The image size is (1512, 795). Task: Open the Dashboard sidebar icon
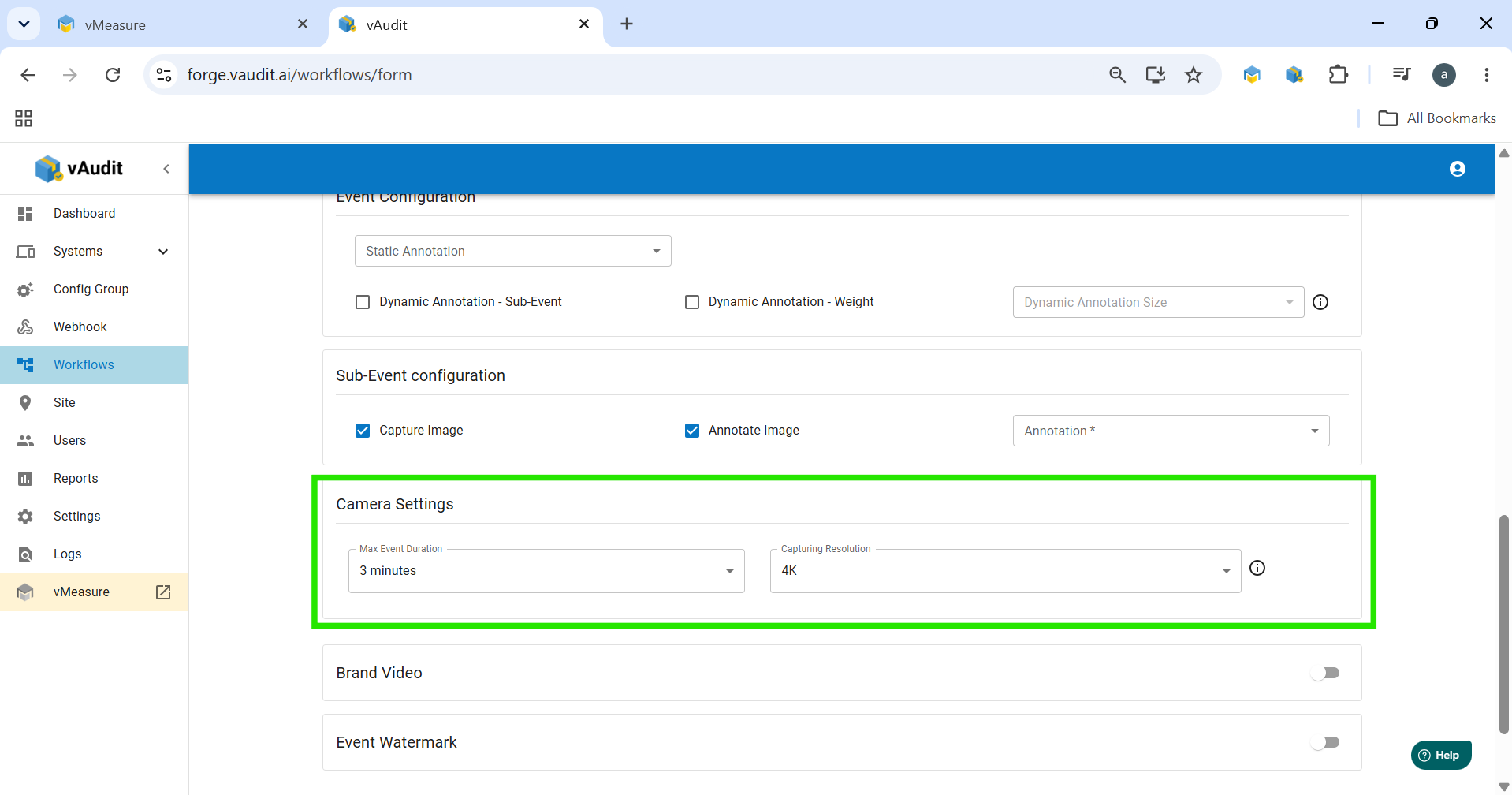[x=25, y=214]
